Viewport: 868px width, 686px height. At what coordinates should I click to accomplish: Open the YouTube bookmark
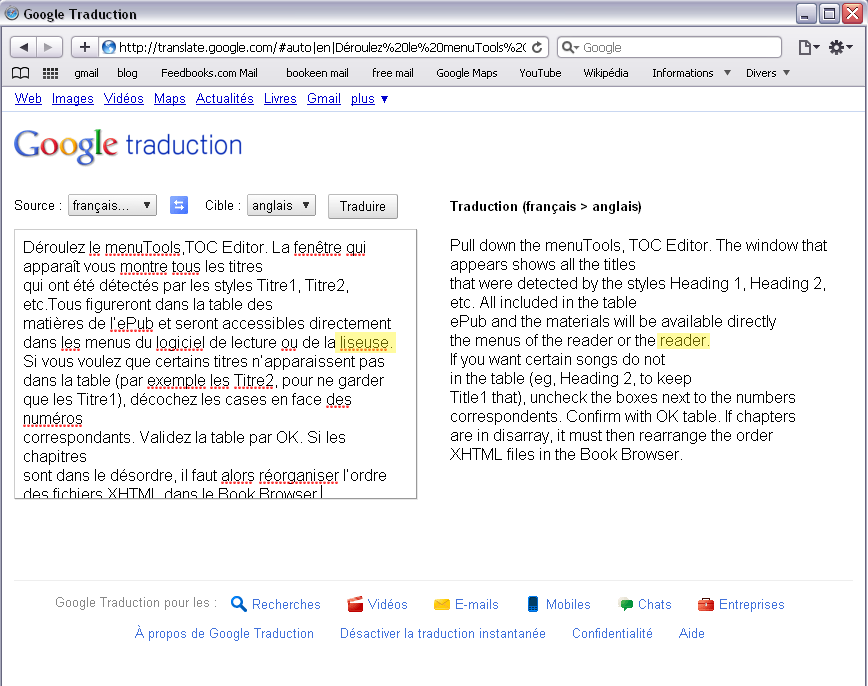click(540, 73)
